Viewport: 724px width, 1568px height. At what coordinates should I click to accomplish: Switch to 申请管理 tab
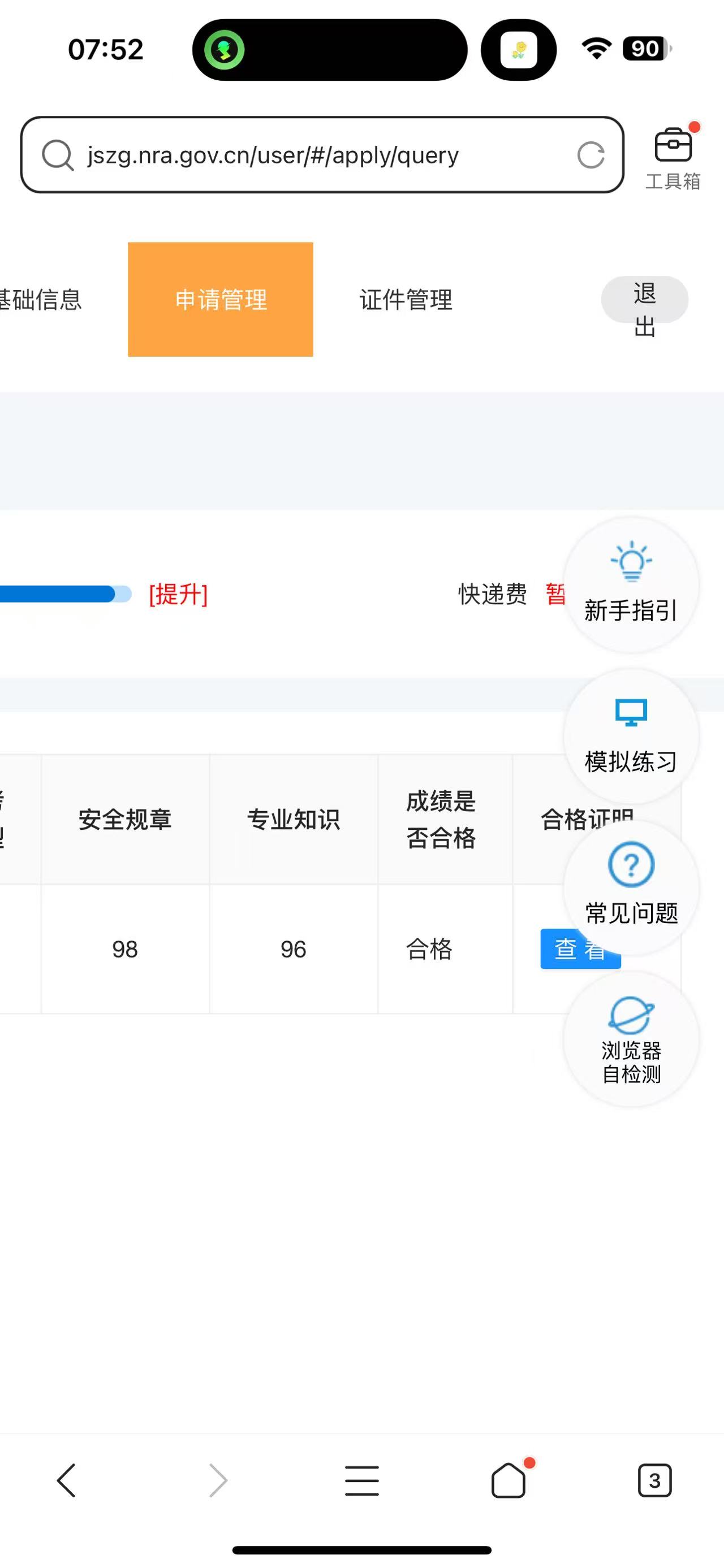221,300
